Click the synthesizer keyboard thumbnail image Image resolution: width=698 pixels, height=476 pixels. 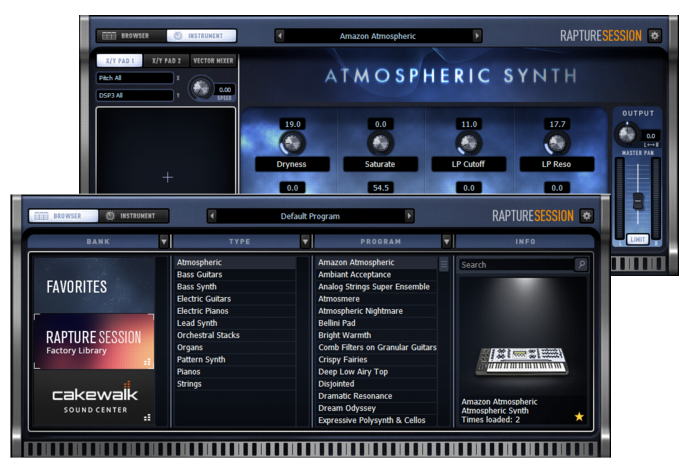coord(522,361)
